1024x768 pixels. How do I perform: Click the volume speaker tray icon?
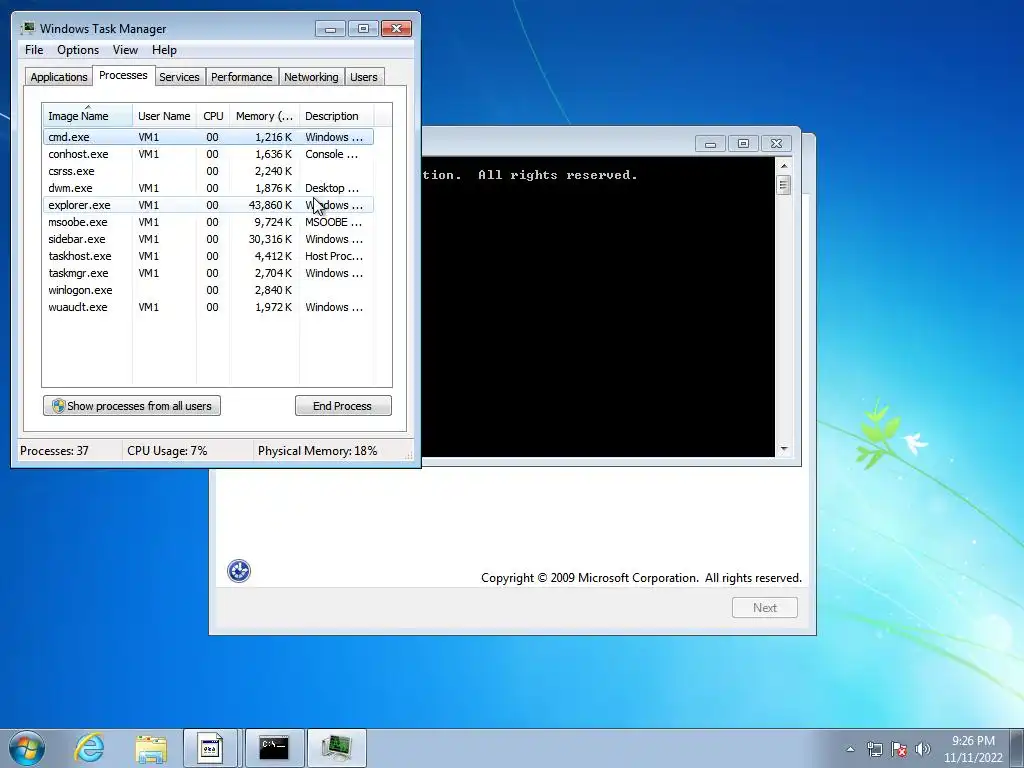pos(923,749)
